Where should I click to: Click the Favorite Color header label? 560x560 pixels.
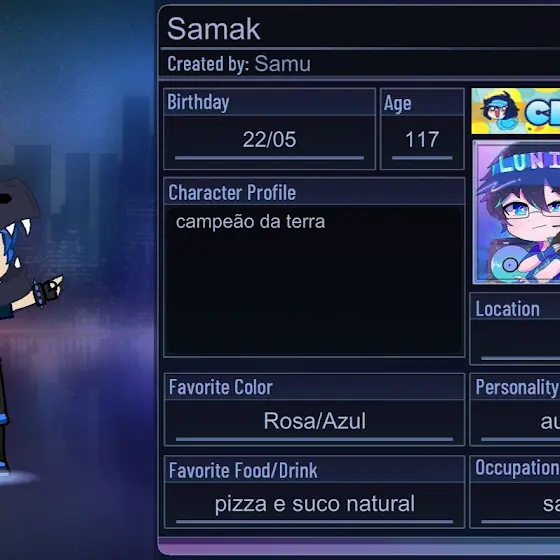(221, 387)
